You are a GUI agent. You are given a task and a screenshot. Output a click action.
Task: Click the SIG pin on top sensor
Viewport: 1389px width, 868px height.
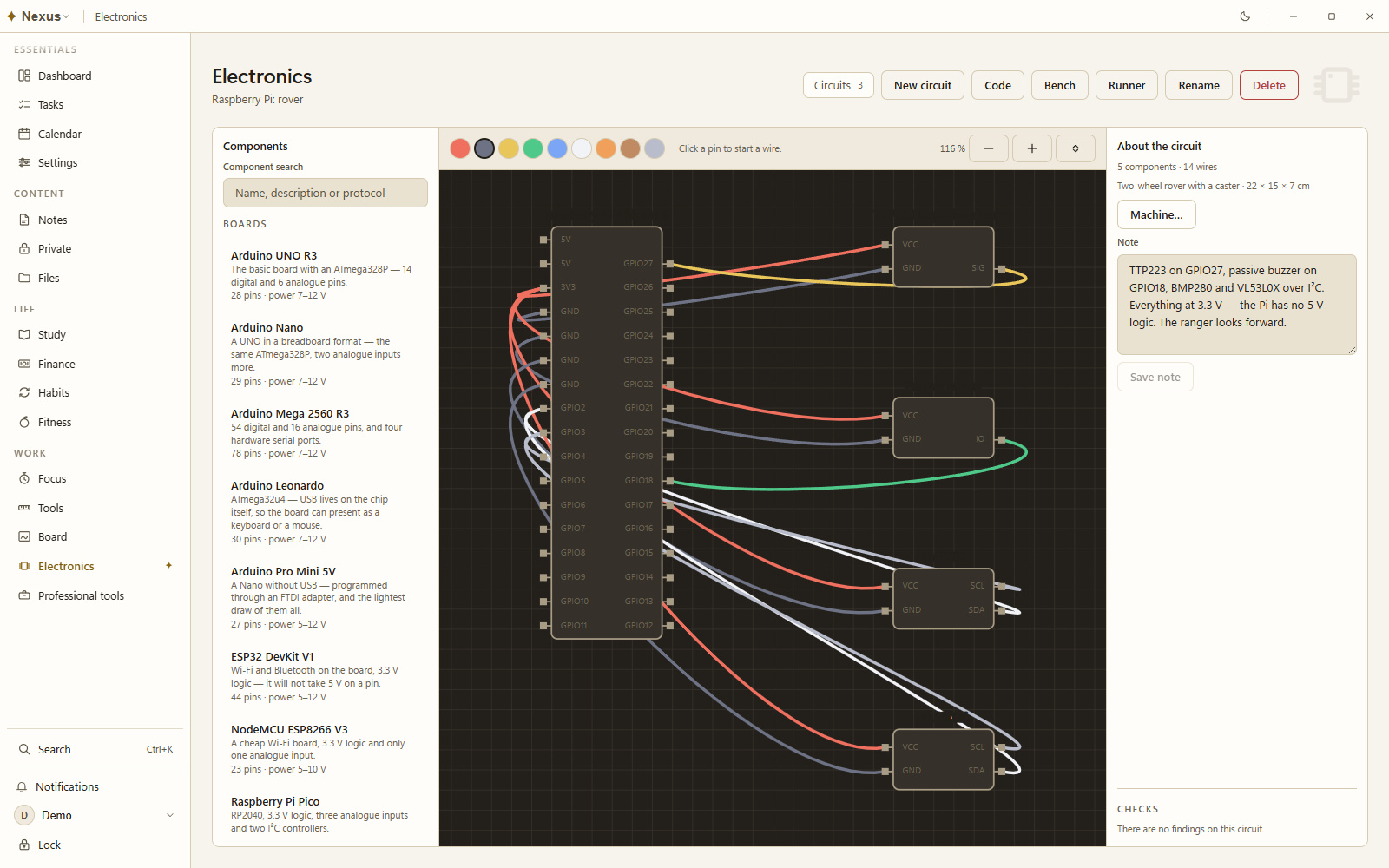click(1002, 268)
